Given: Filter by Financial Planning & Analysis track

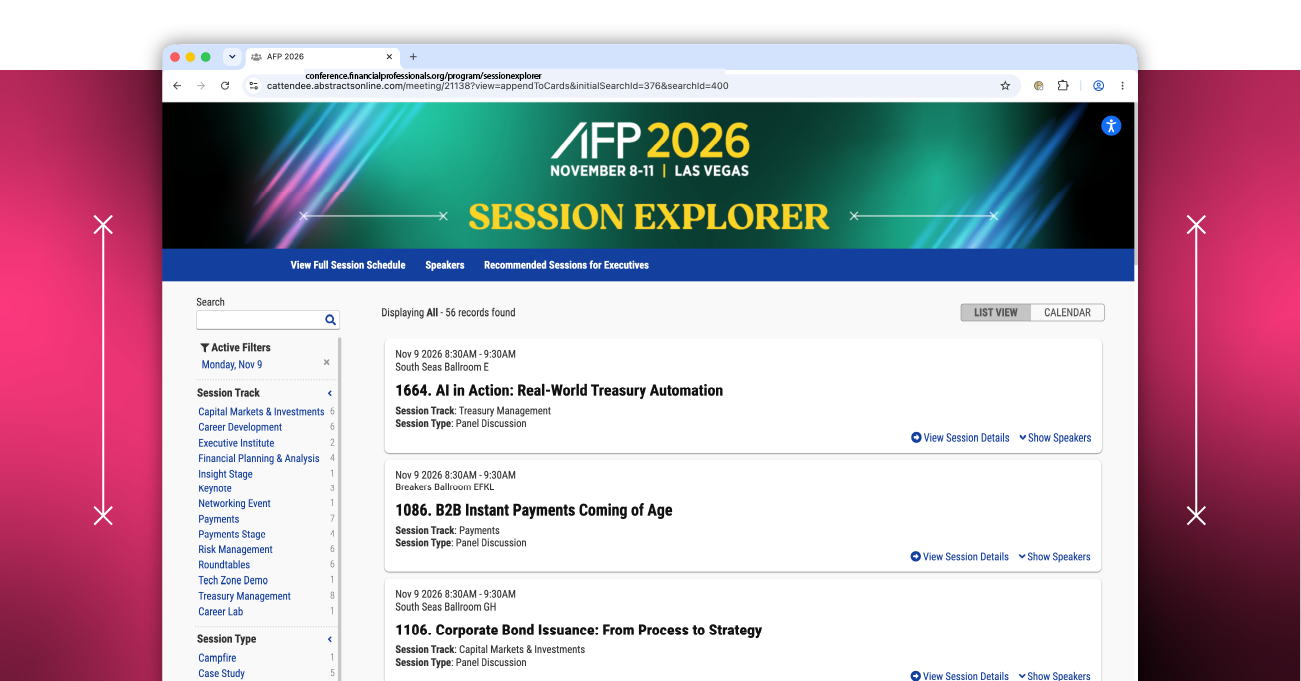Looking at the screenshot, I should 259,459.
